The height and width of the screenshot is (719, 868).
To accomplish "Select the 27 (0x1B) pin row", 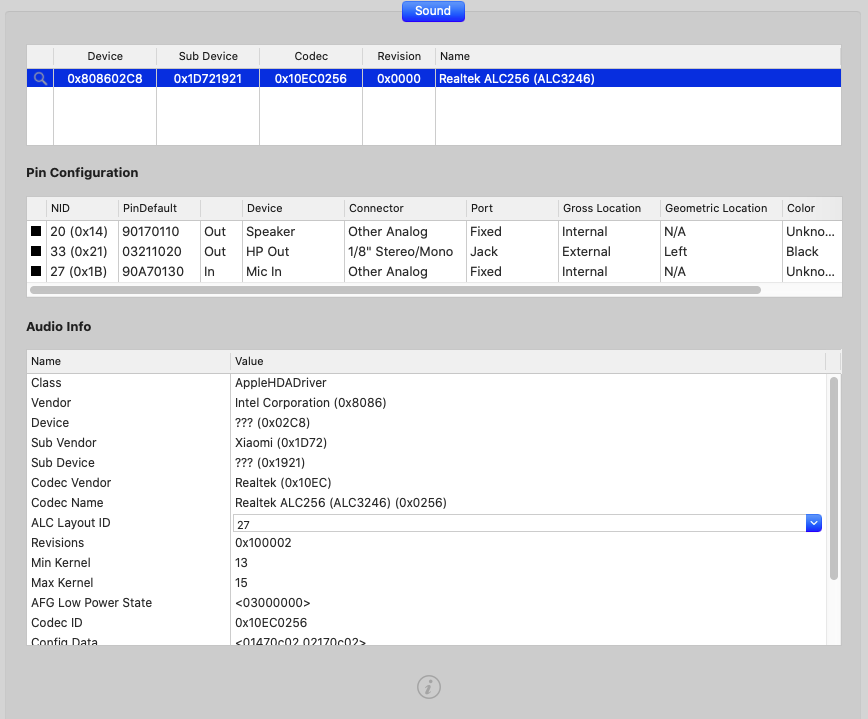I will click(x=434, y=271).
